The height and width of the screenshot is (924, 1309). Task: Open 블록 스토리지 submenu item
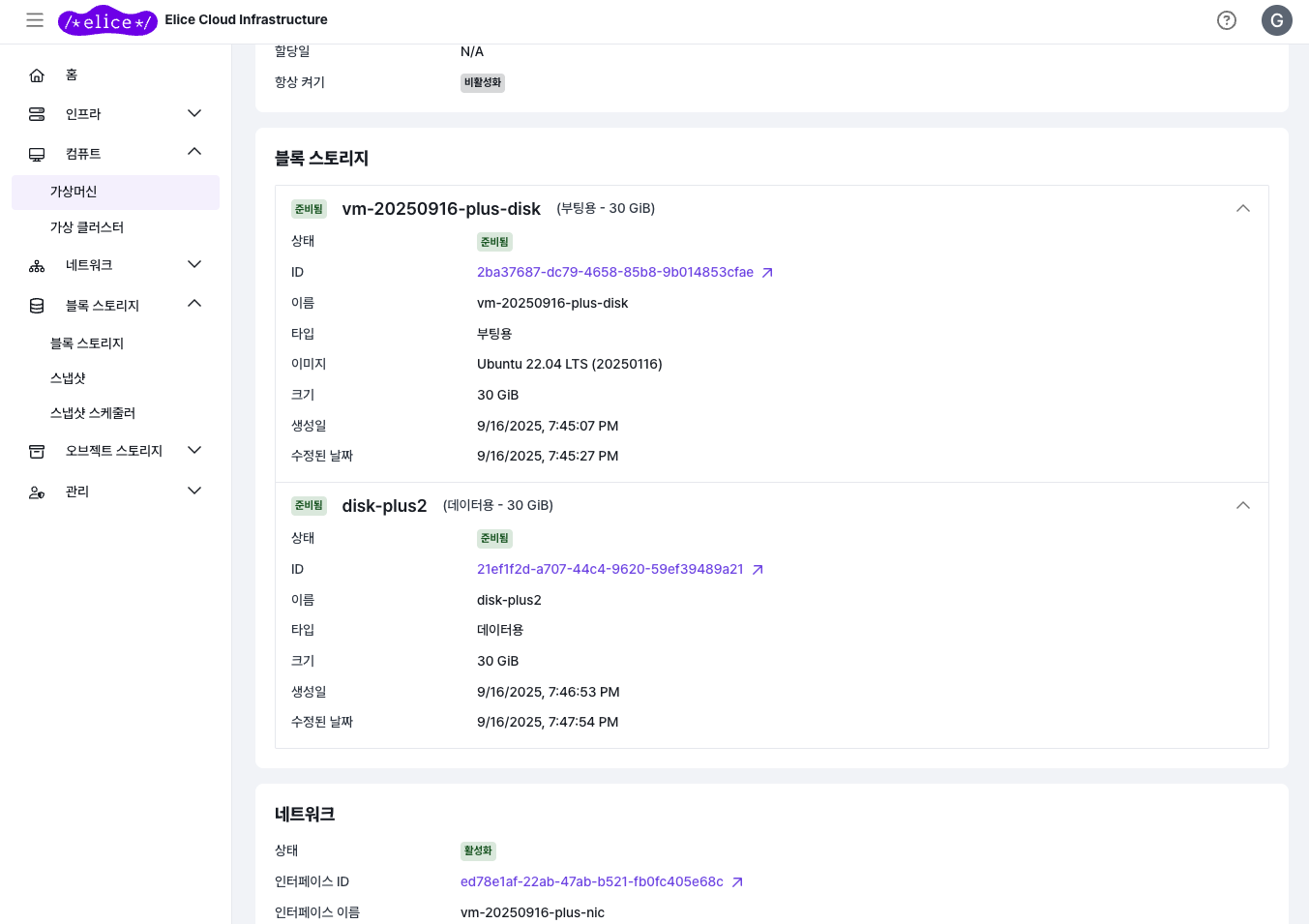(87, 343)
